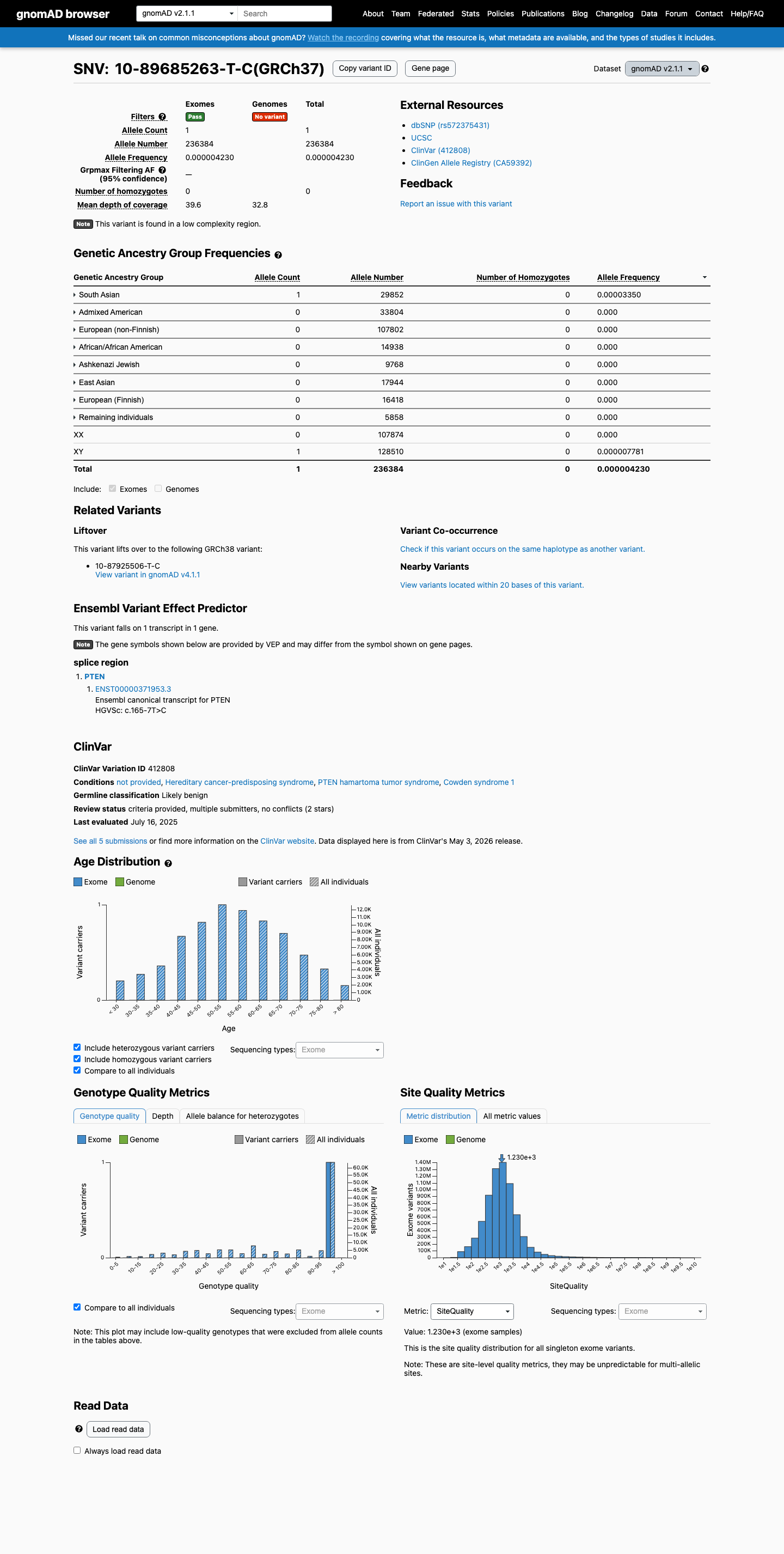
Task: Click the Load read data button
Action: click(x=118, y=1429)
